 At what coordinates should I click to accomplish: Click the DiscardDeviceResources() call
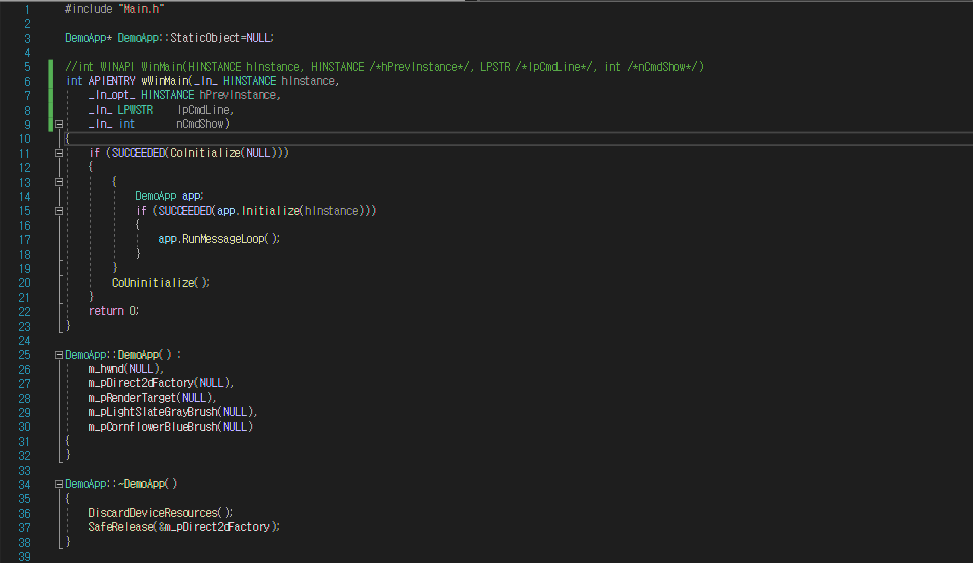[x=161, y=513]
